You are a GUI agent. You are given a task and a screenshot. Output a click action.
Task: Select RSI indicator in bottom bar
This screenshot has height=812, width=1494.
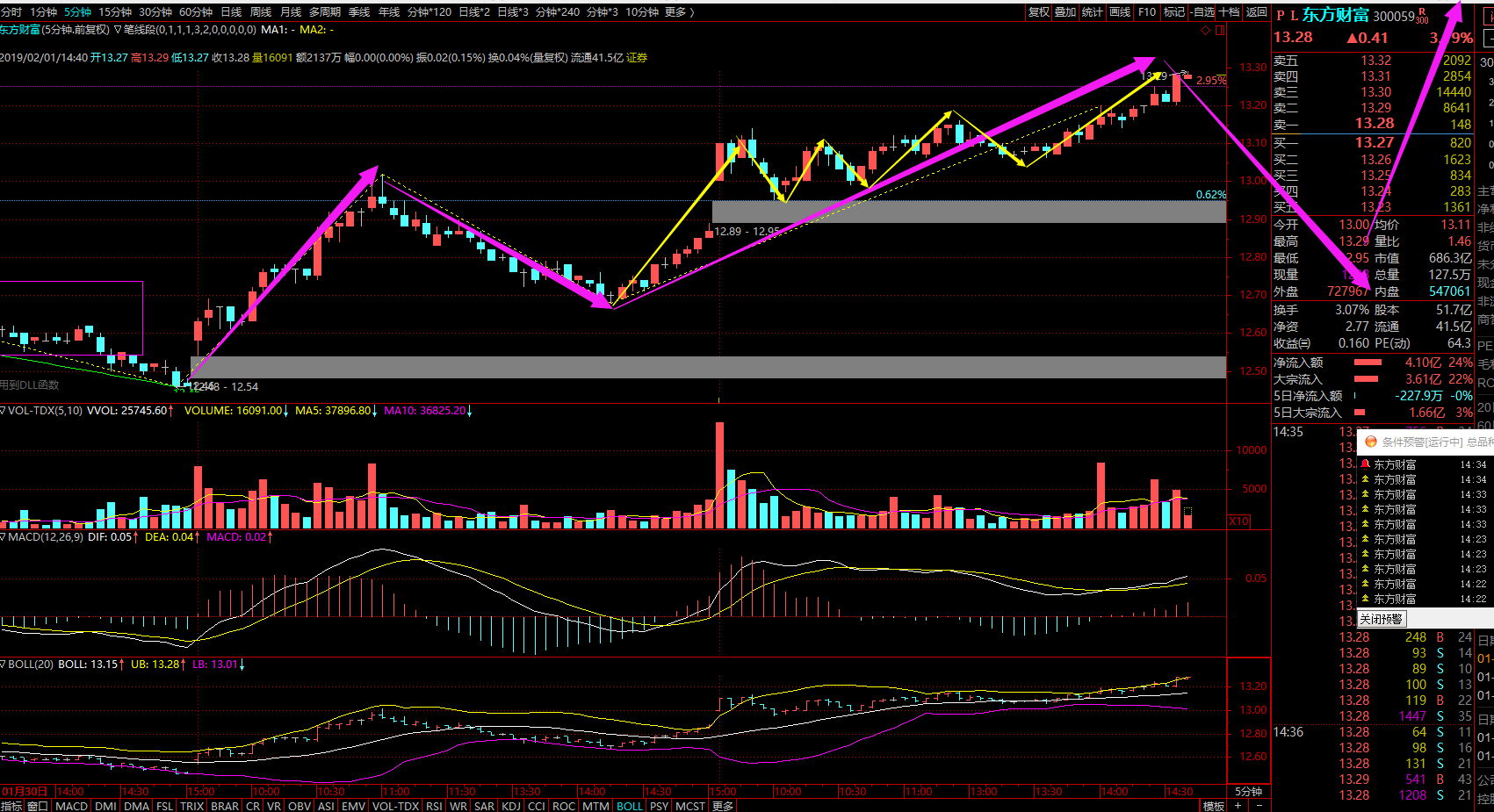[434, 806]
